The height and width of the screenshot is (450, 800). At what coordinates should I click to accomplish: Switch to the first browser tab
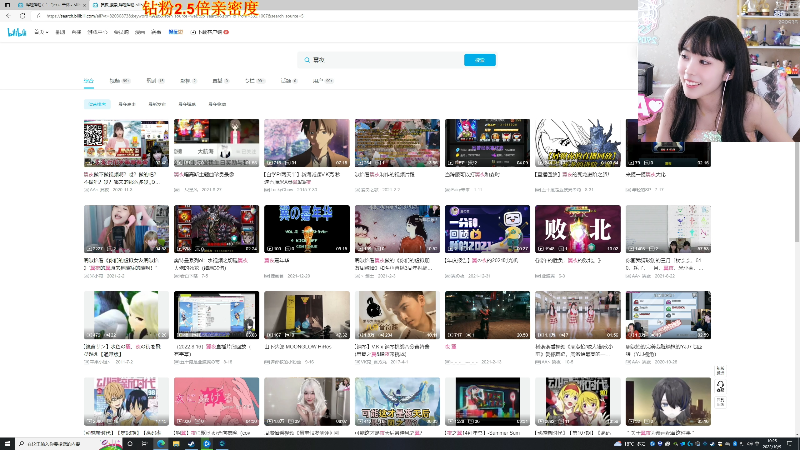point(50,5)
